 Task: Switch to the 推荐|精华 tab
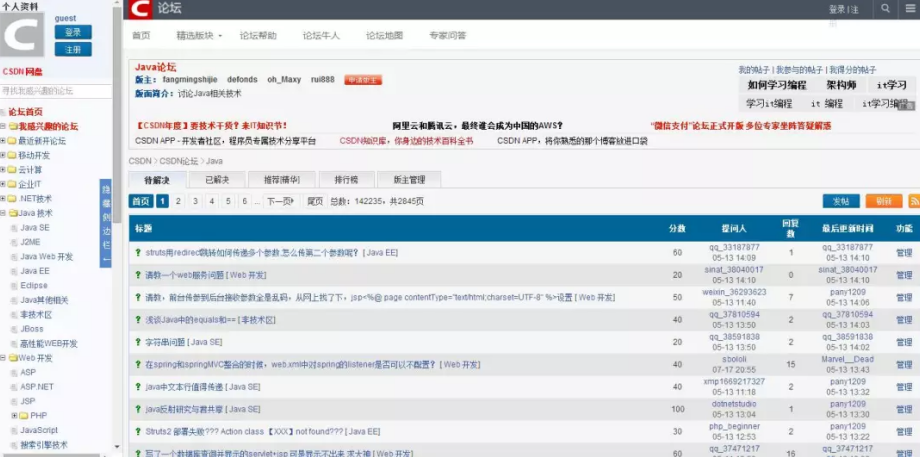282,180
